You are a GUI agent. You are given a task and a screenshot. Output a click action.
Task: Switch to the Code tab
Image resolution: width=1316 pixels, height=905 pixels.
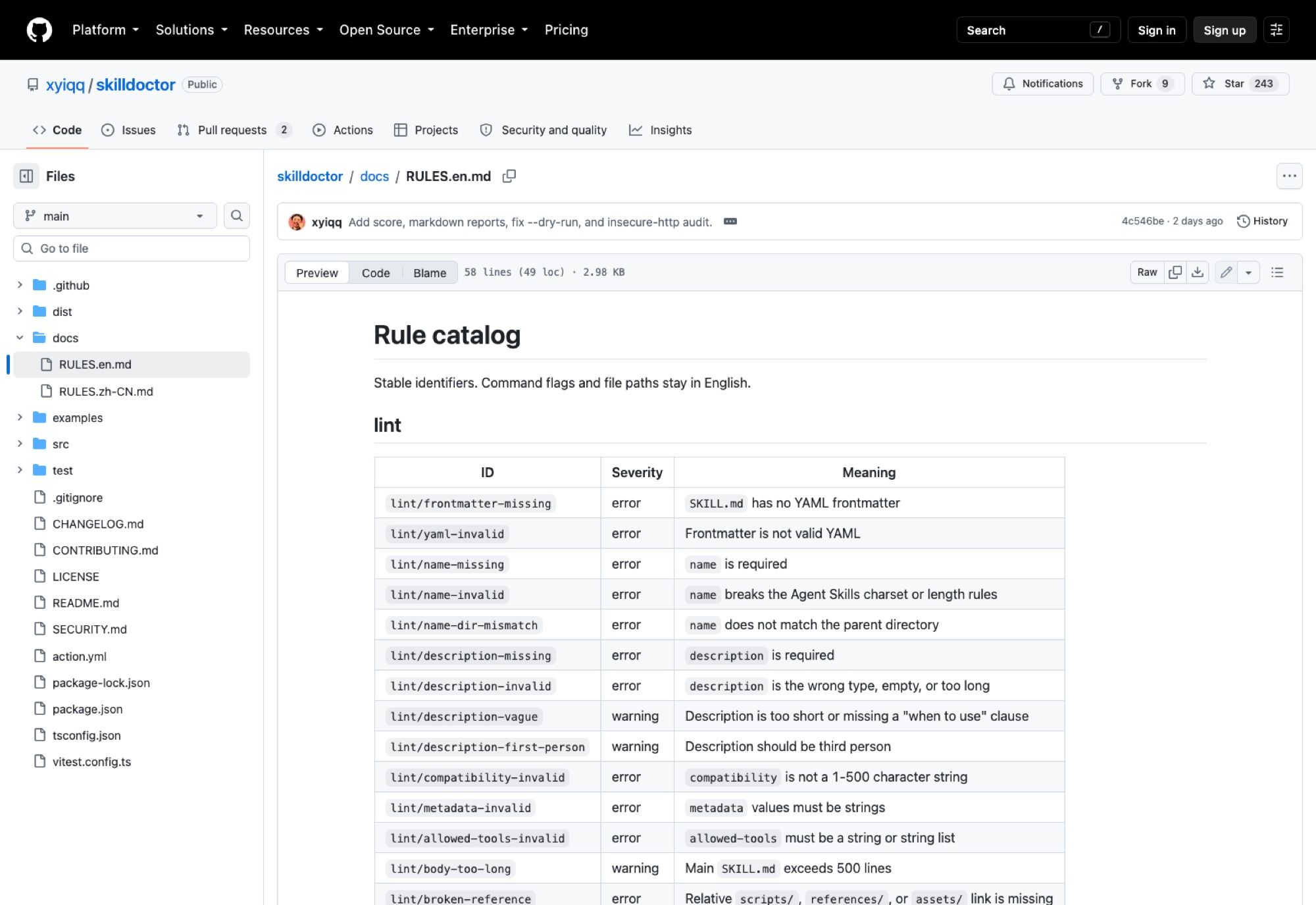(57, 130)
